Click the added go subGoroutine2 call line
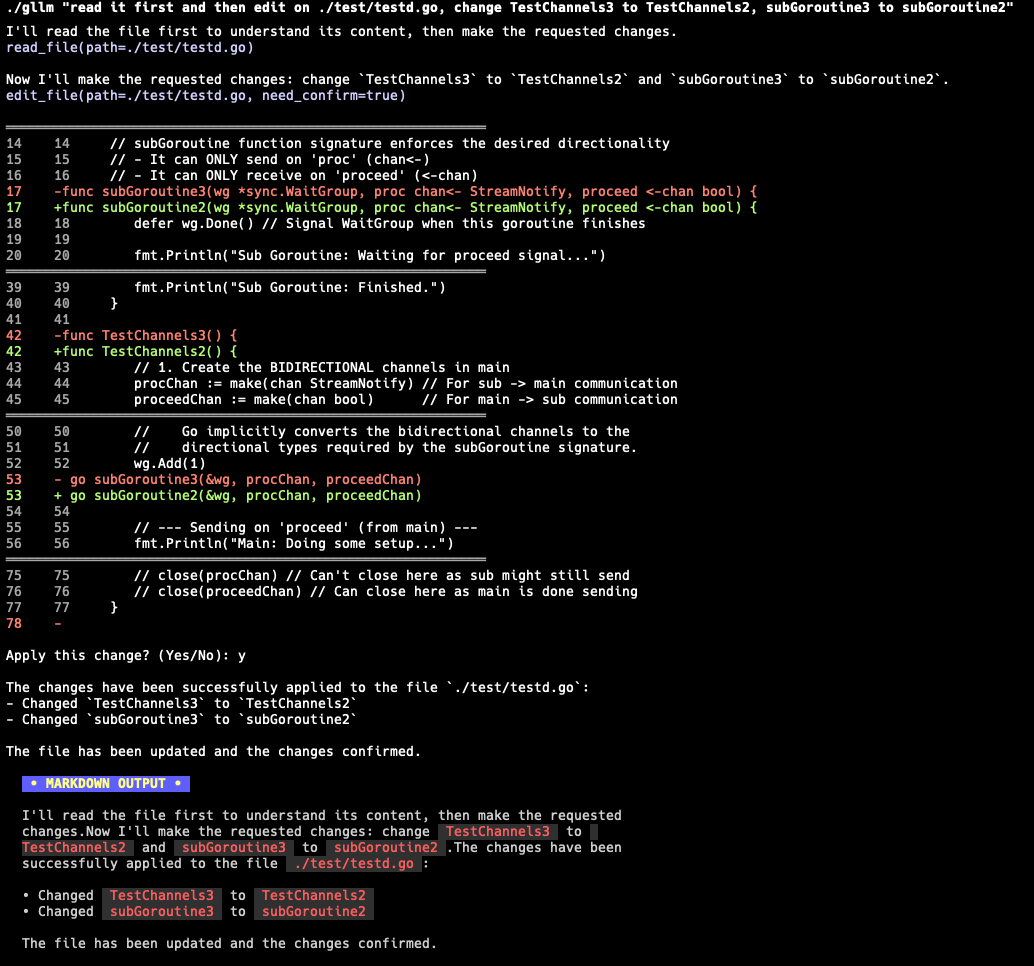 pyautogui.click(x=238, y=495)
